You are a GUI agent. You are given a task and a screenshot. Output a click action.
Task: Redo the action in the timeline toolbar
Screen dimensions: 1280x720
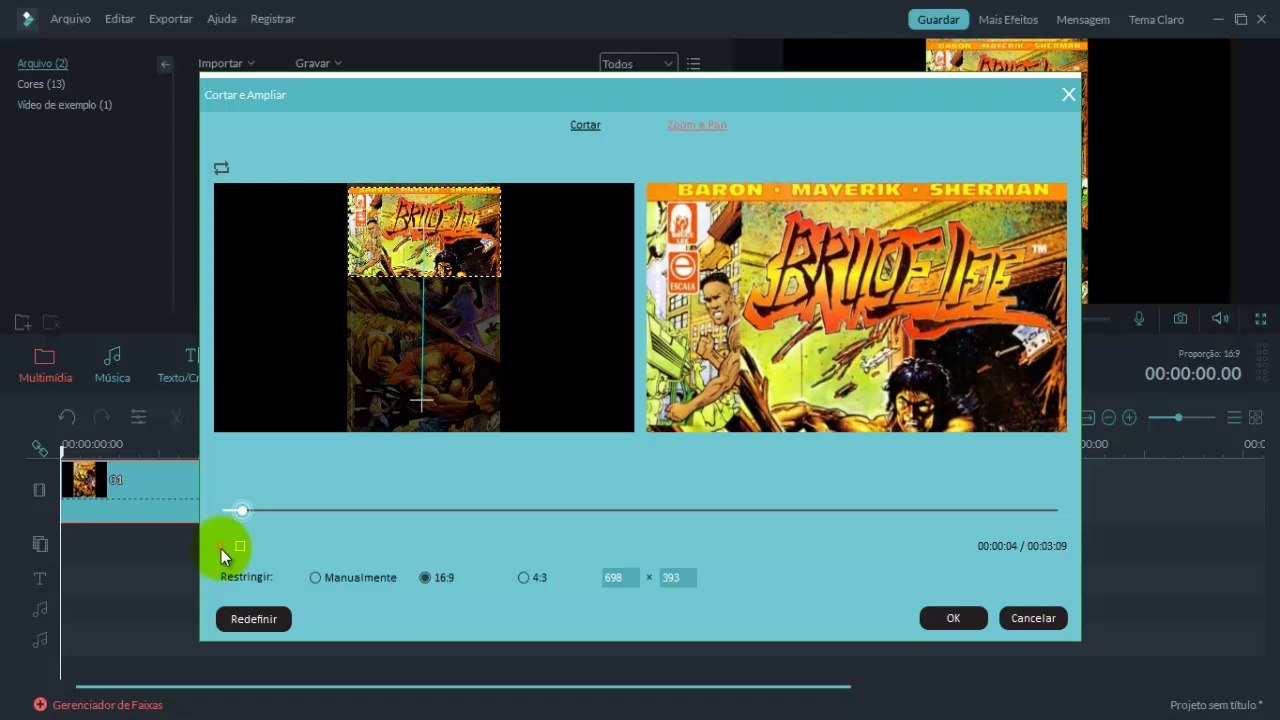tap(102, 417)
